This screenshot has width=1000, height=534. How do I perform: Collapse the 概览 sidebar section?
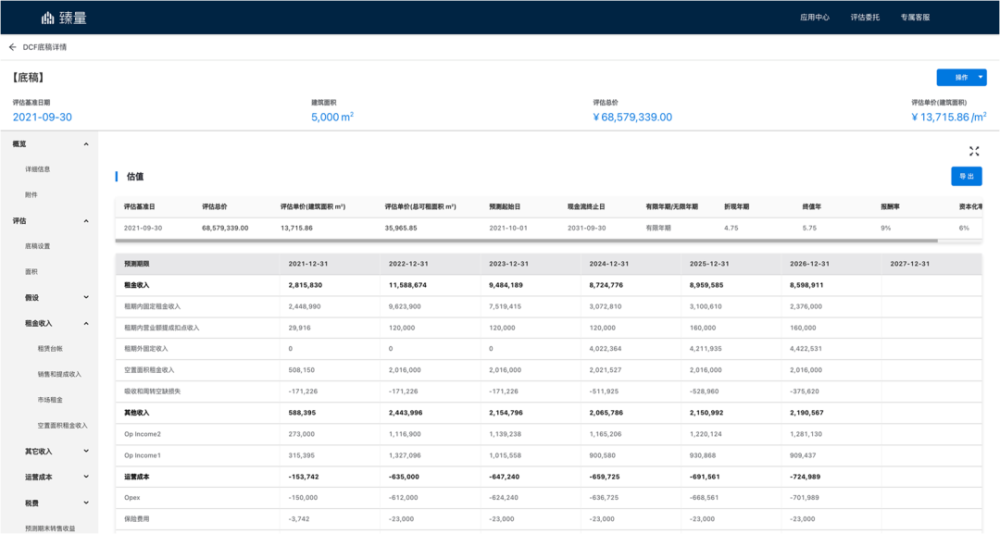[x=87, y=144]
